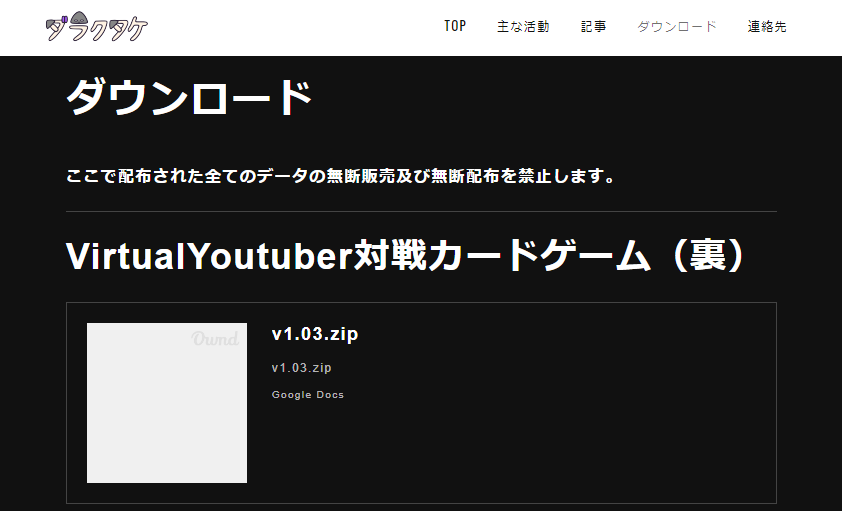Open the 記事 menu item
Image resolution: width=842 pixels, height=511 pixels.
click(x=593, y=26)
